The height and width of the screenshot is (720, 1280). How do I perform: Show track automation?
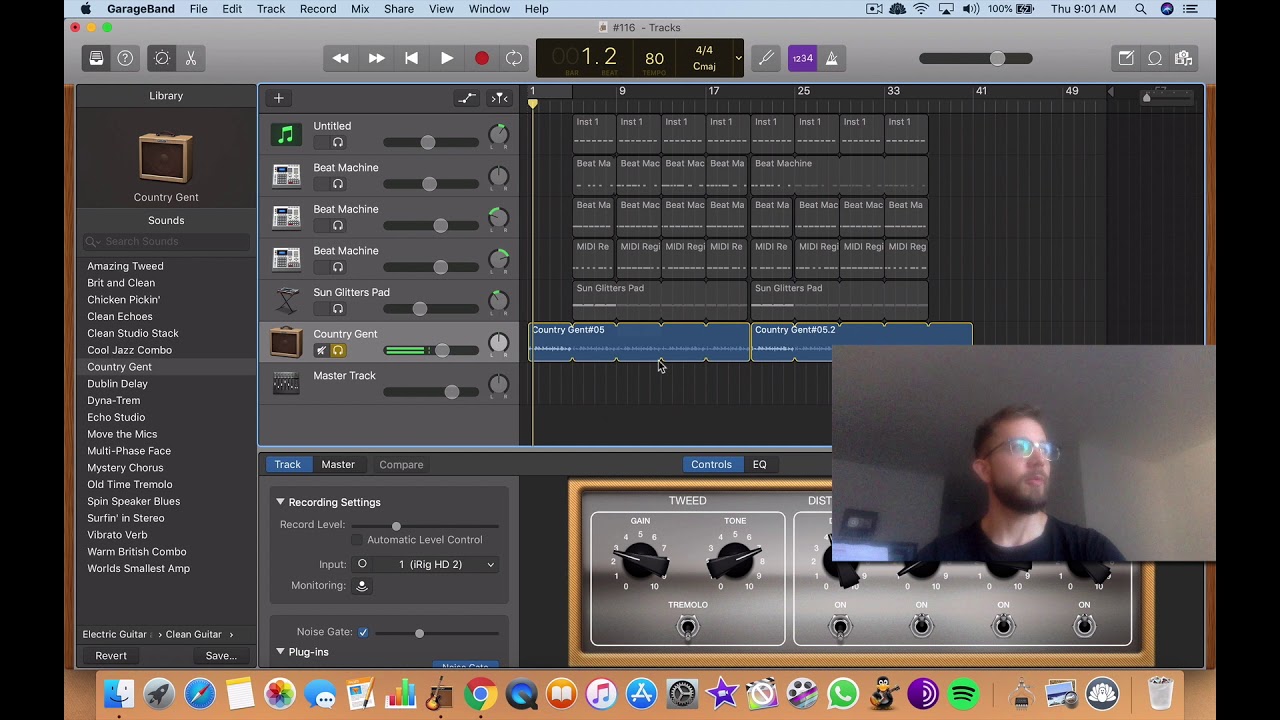point(466,98)
